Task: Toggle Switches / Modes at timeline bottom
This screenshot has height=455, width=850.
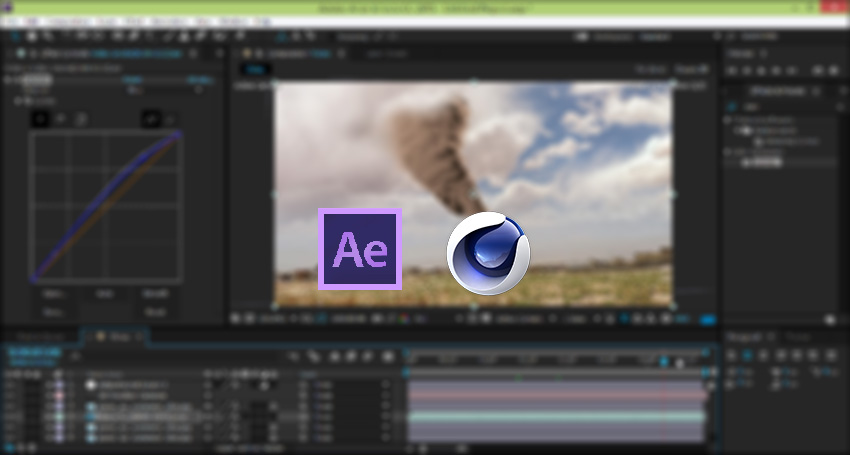Action: pyautogui.click(x=247, y=449)
